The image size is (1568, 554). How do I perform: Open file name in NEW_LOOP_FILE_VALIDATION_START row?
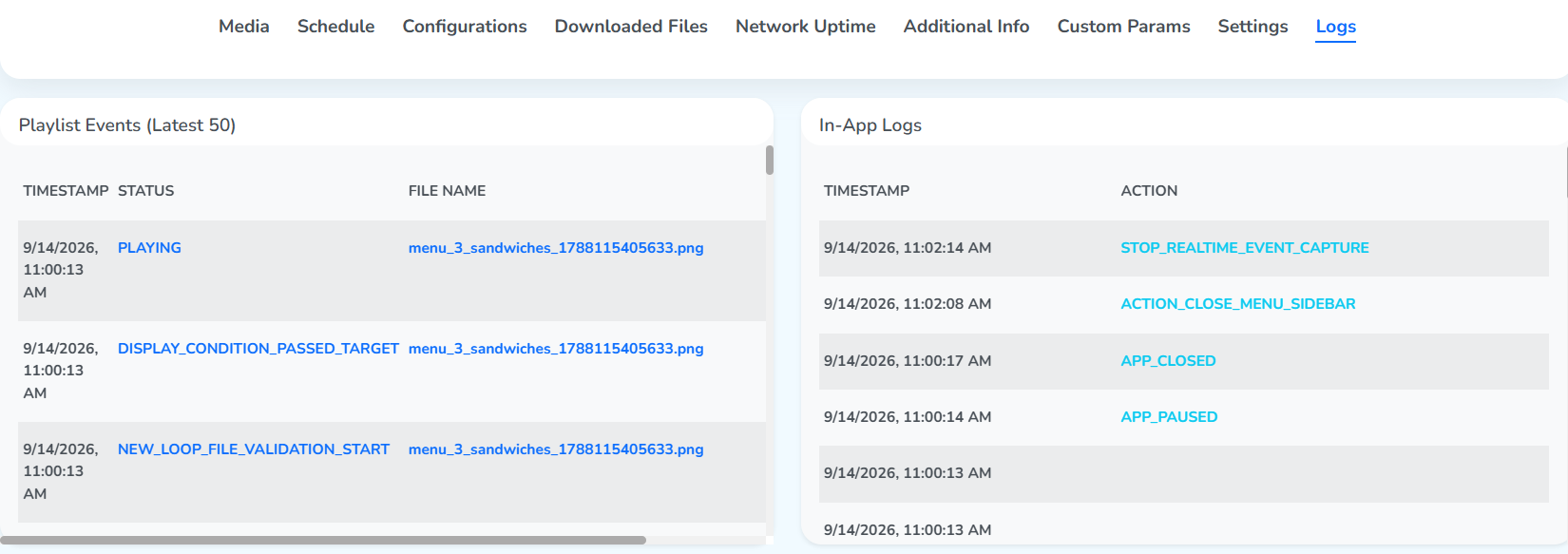point(556,449)
